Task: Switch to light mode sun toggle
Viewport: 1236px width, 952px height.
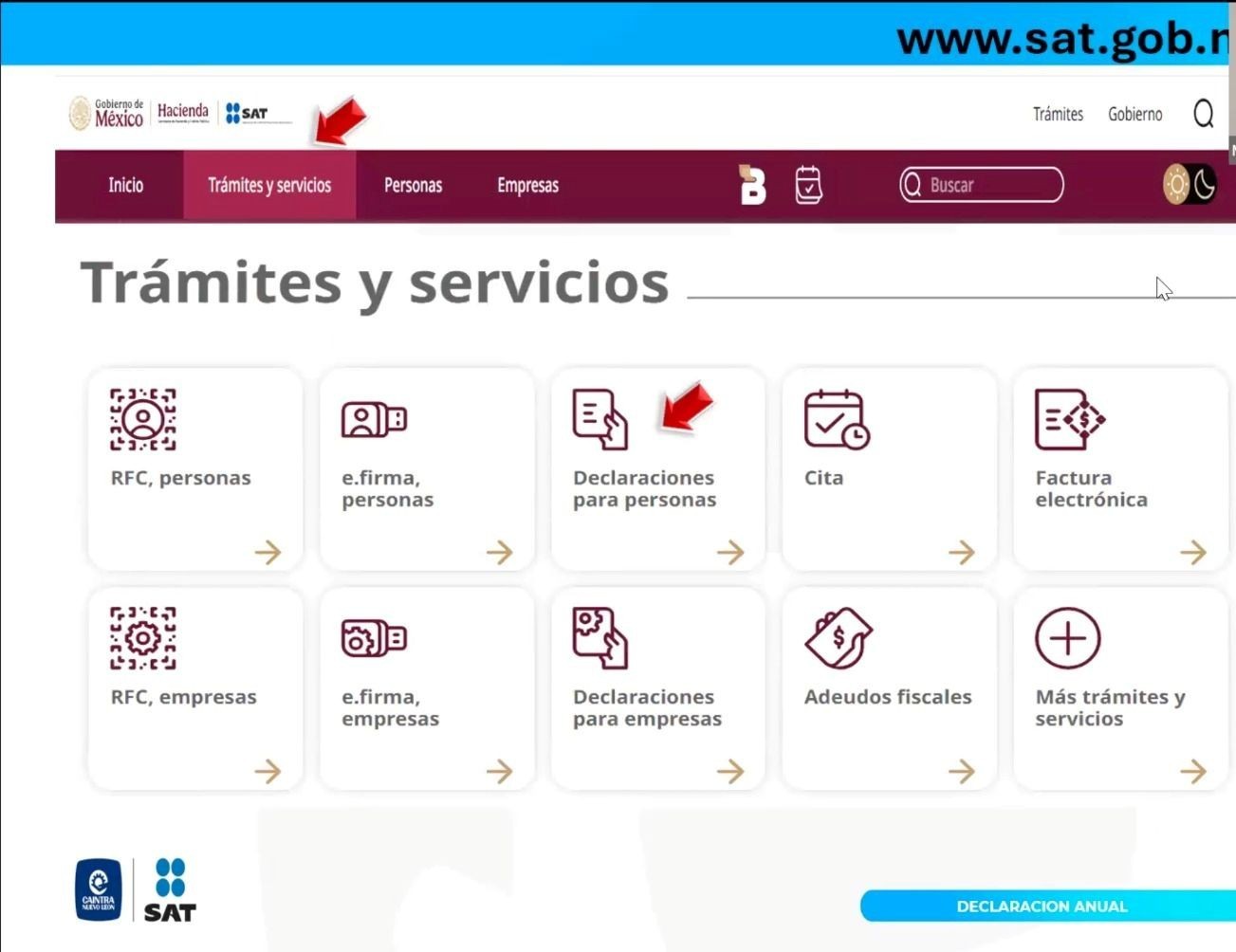Action: click(x=1176, y=185)
